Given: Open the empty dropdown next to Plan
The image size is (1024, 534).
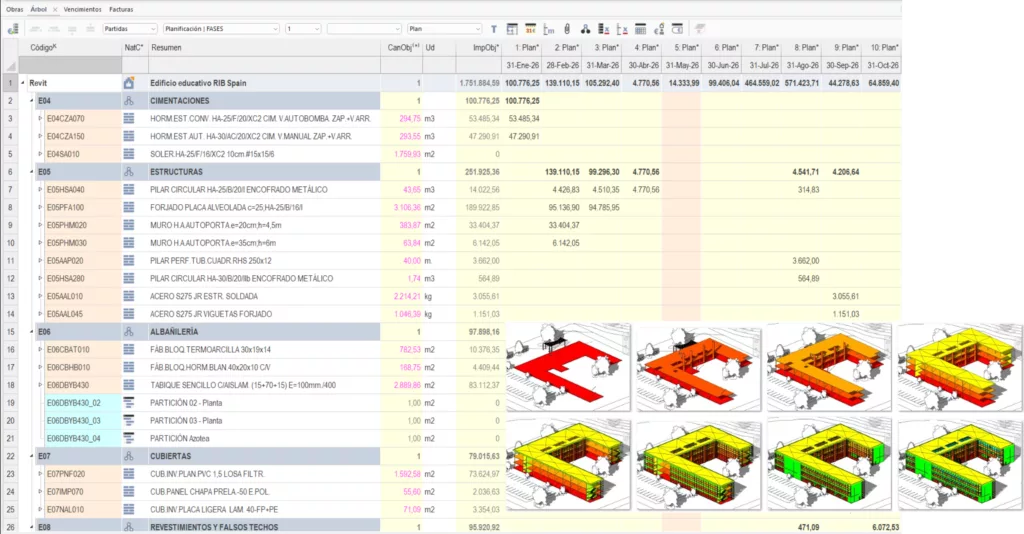Looking at the screenshot, I should pos(364,29).
